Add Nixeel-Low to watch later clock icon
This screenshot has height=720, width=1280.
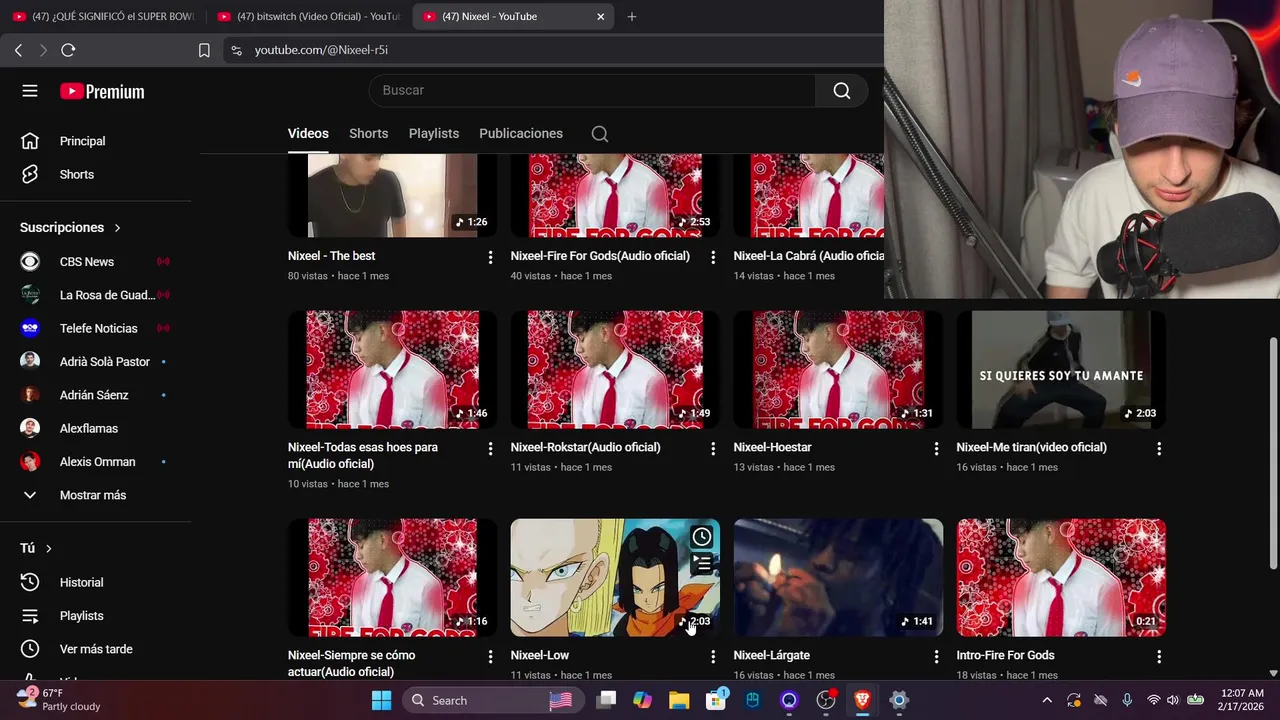click(702, 537)
